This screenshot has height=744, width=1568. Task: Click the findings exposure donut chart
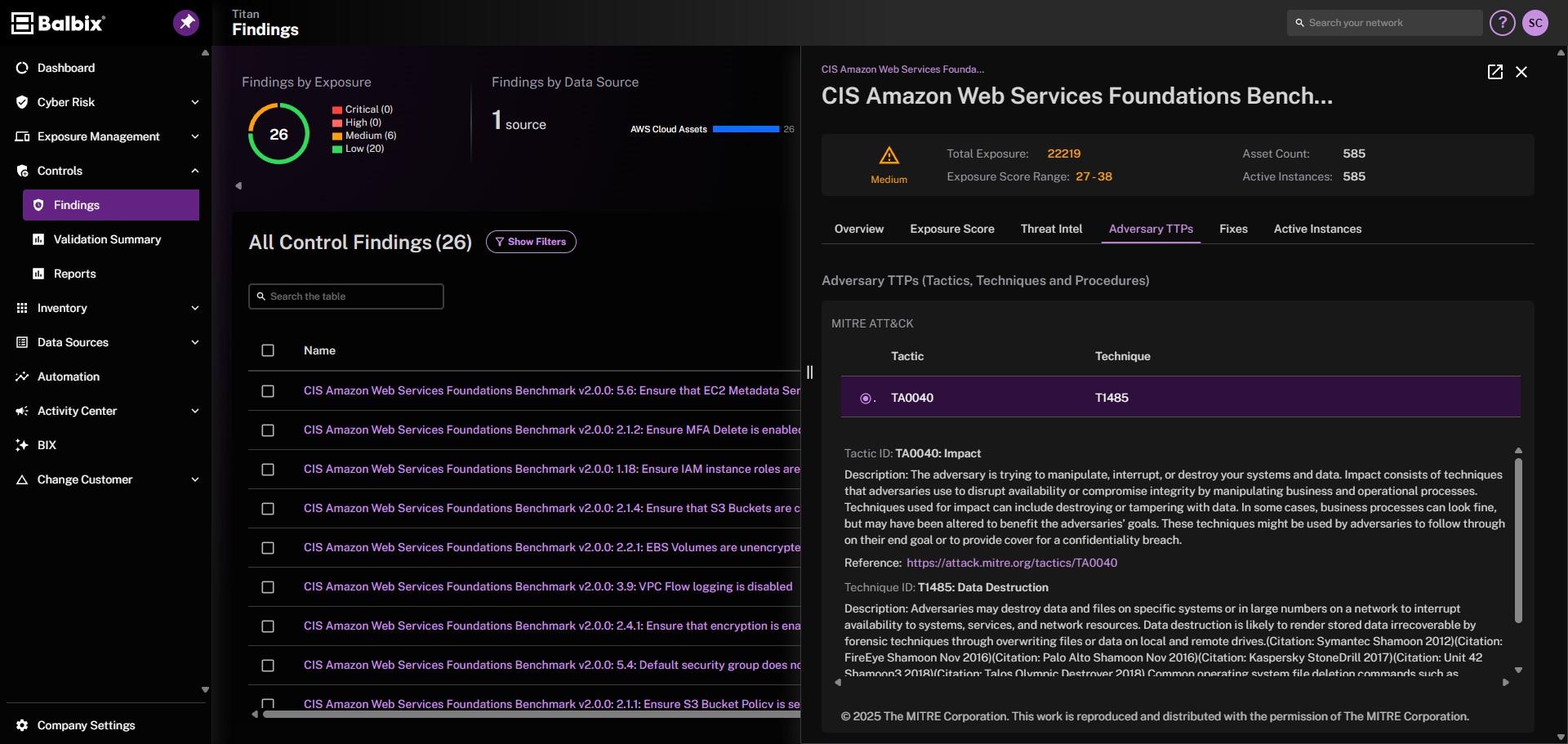tap(278, 134)
